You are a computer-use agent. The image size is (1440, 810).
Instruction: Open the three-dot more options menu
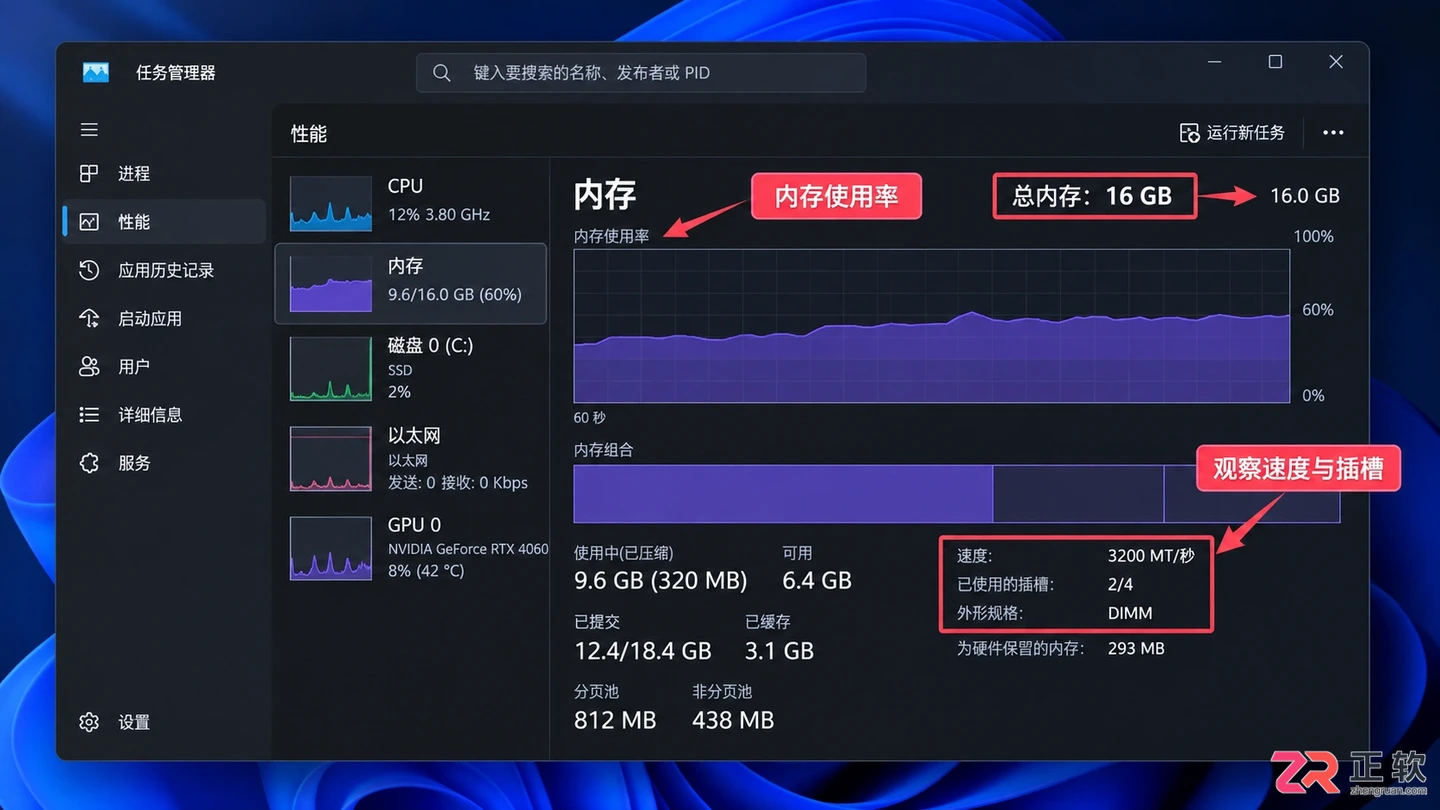(1333, 133)
